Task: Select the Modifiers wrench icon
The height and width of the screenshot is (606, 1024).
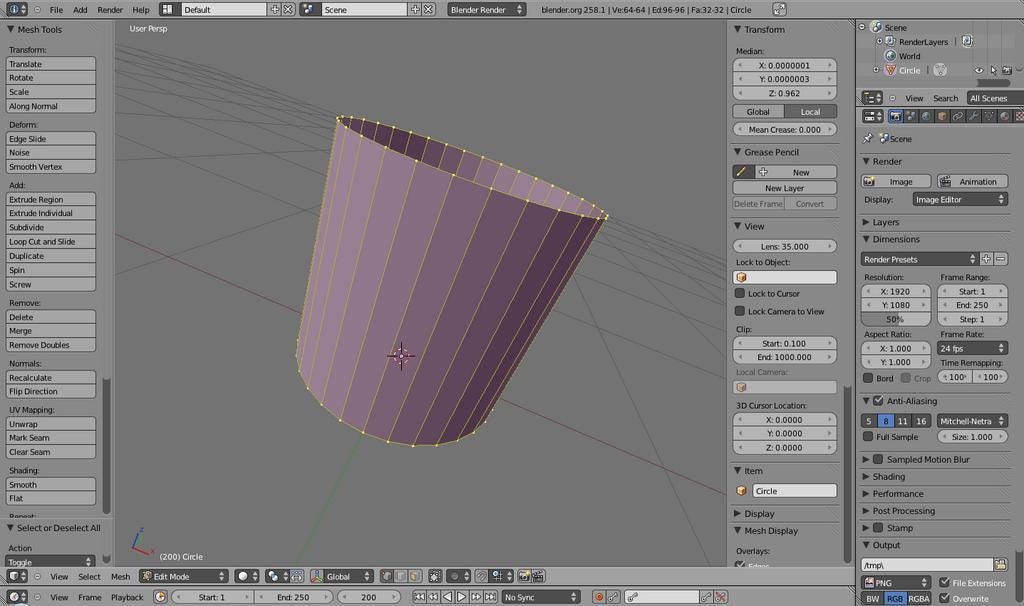Action: point(973,117)
